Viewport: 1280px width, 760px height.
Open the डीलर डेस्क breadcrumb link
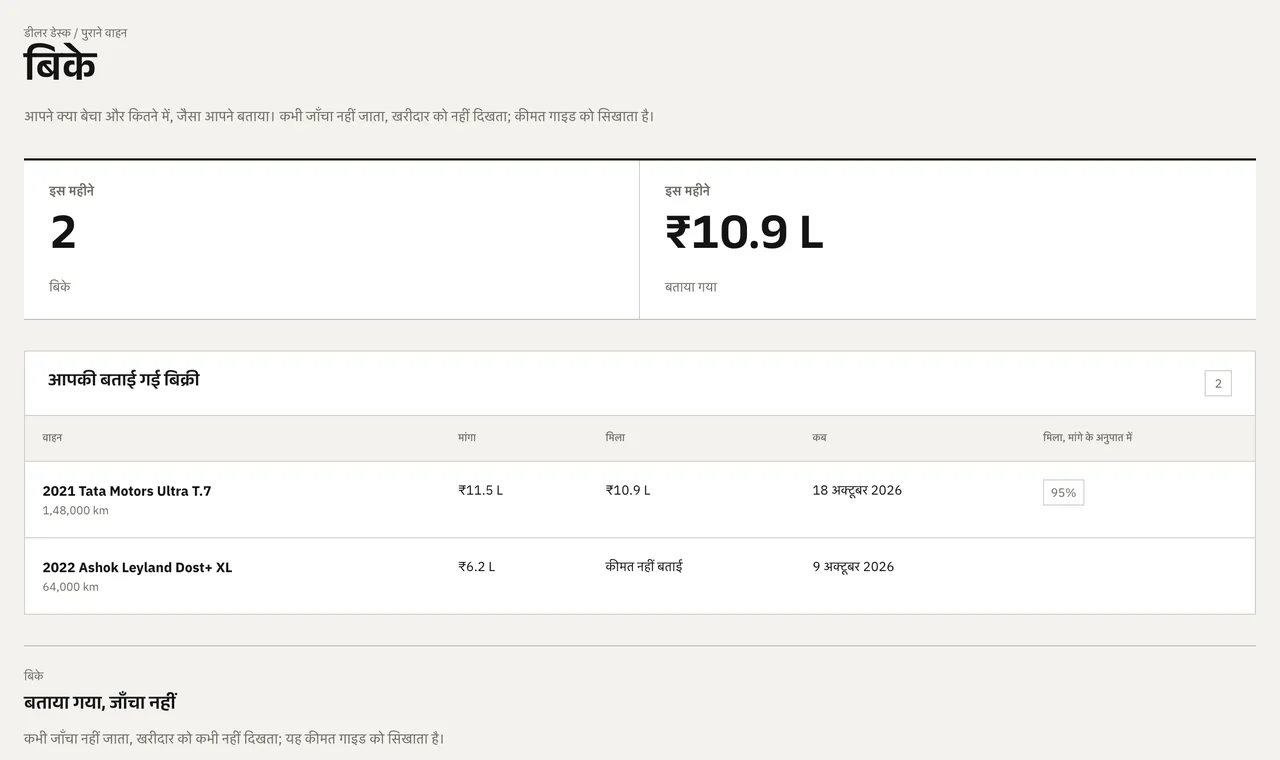click(47, 33)
